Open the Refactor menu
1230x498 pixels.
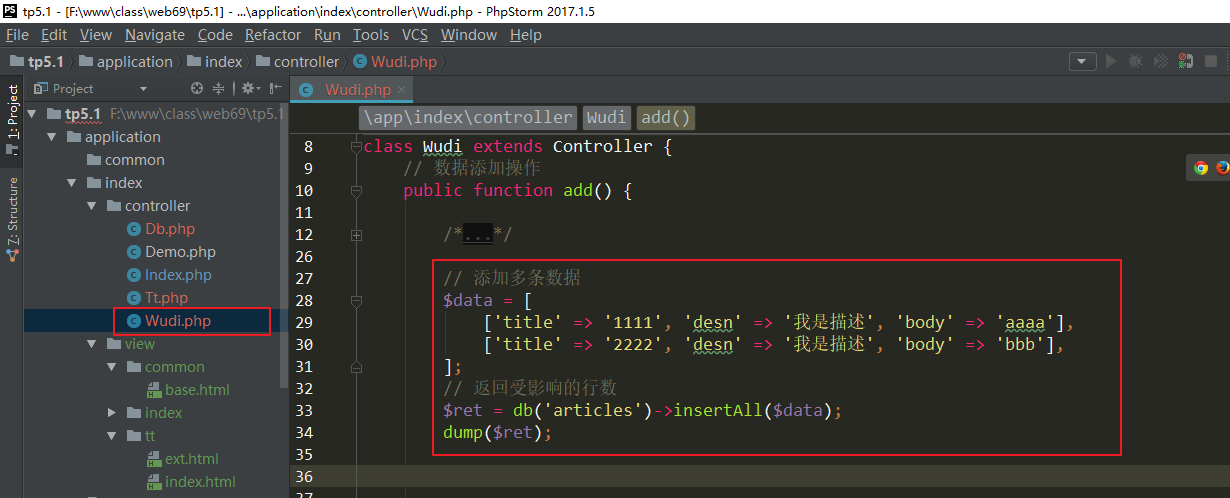pyautogui.click(x=273, y=35)
